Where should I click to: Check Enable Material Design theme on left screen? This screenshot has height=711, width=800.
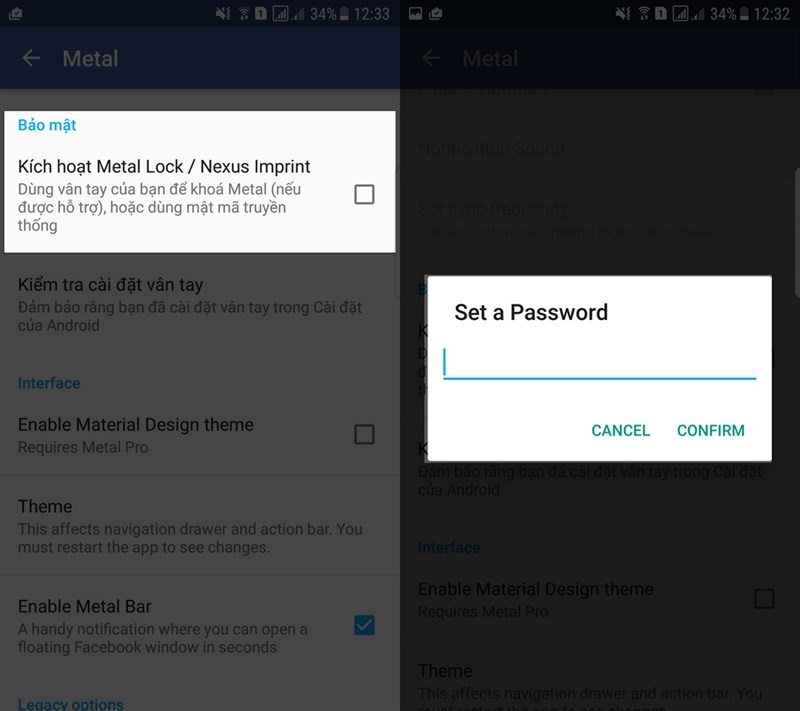pos(364,435)
